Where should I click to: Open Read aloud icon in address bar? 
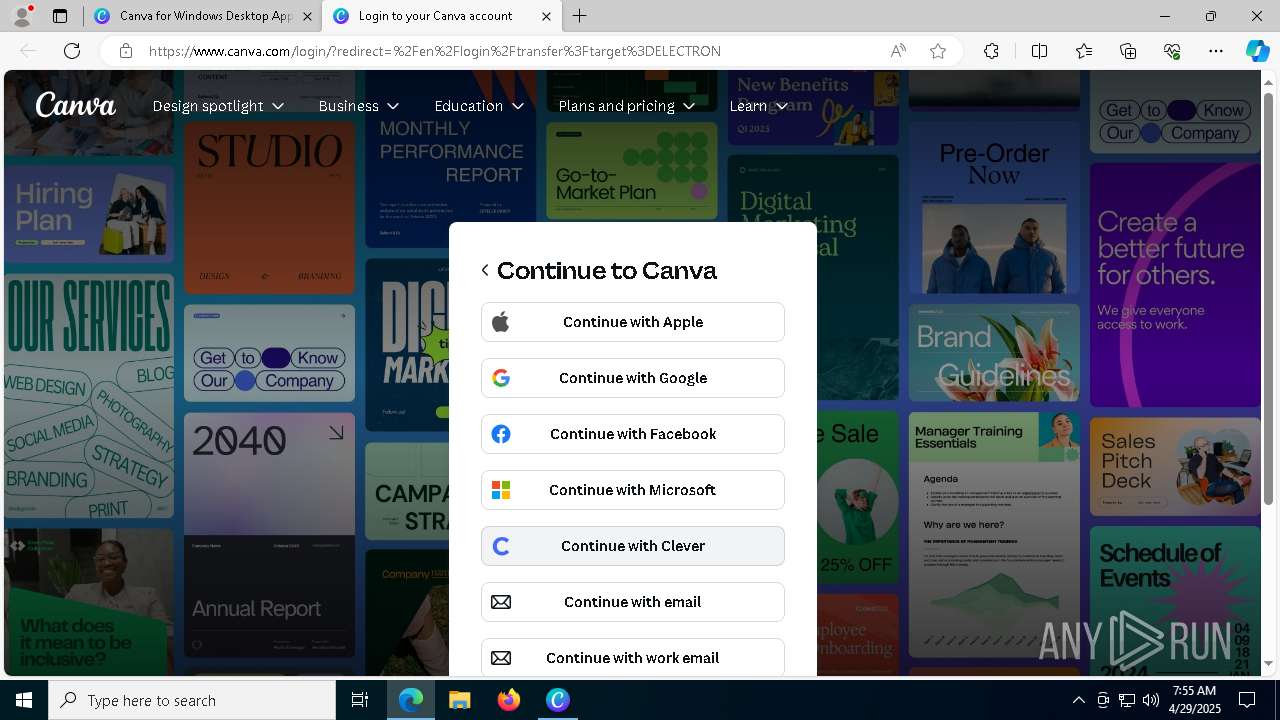(898, 51)
